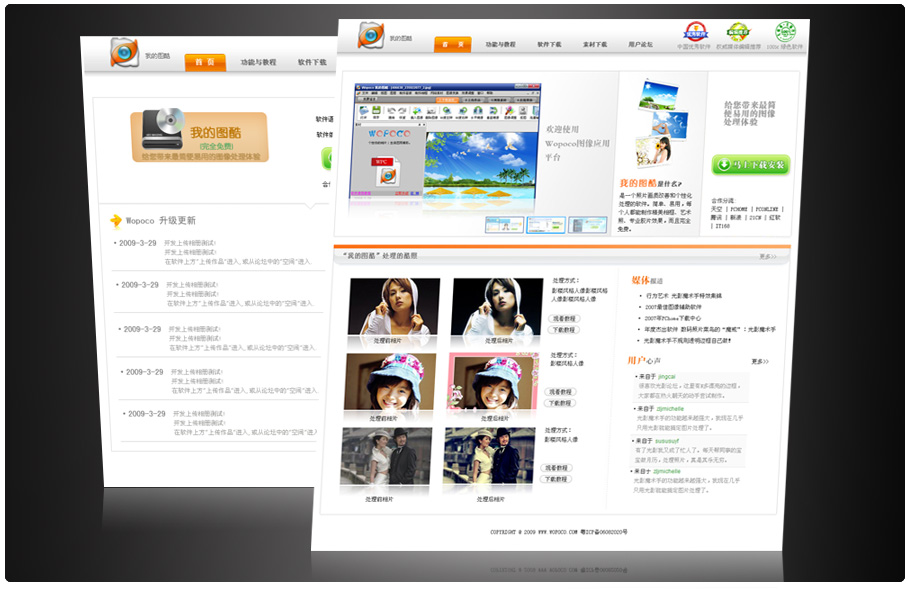
Task: Open the blue hat girl 处理前相片 photo
Action: (390, 382)
